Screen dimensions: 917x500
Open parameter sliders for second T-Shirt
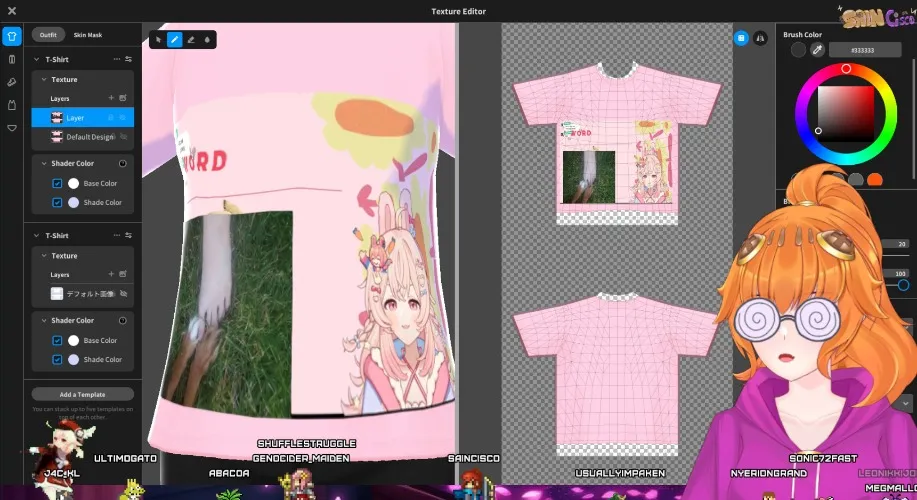pyautogui.click(x=129, y=235)
